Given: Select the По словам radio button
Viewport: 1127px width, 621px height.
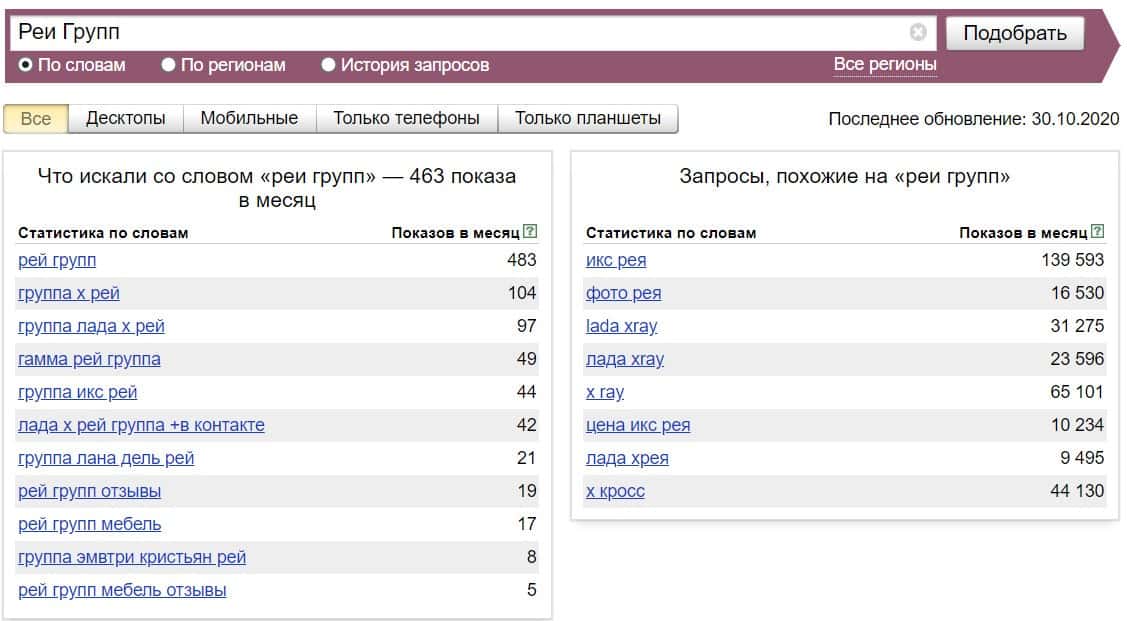Looking at the screenshot, I should 26,65.
